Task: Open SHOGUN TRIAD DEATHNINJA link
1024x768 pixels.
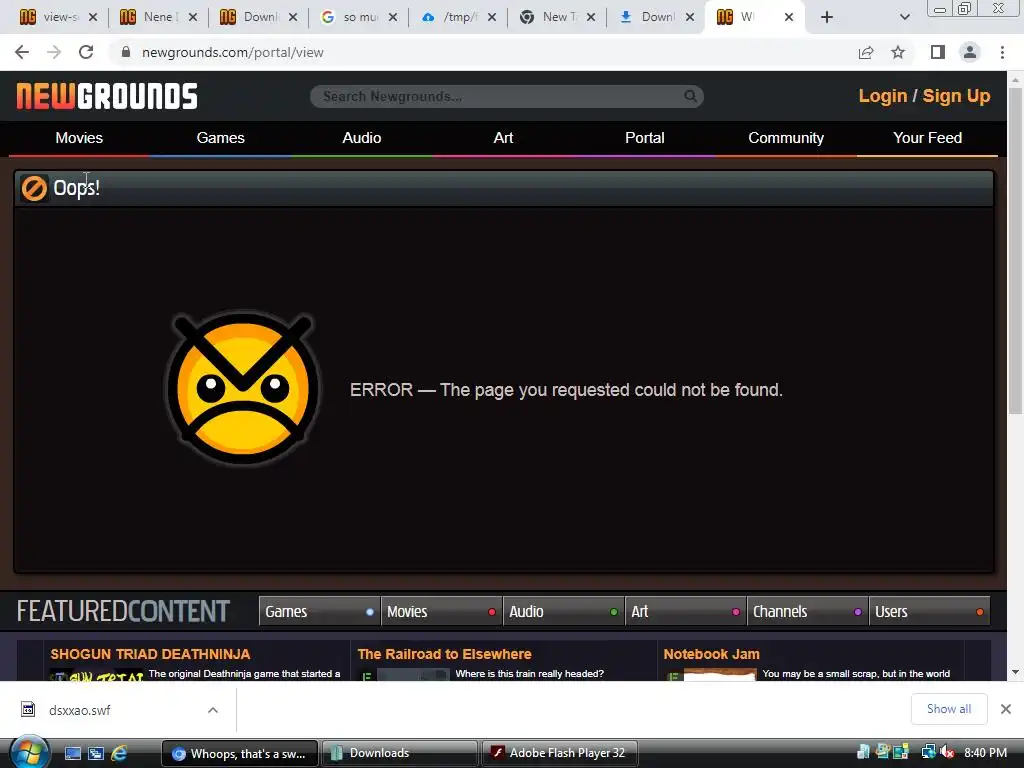Action: coord(150,654)
